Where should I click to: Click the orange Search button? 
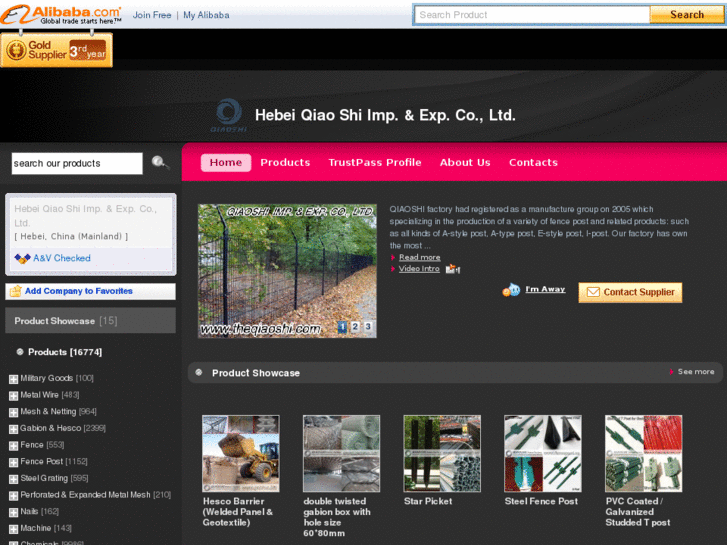point(687,14)
